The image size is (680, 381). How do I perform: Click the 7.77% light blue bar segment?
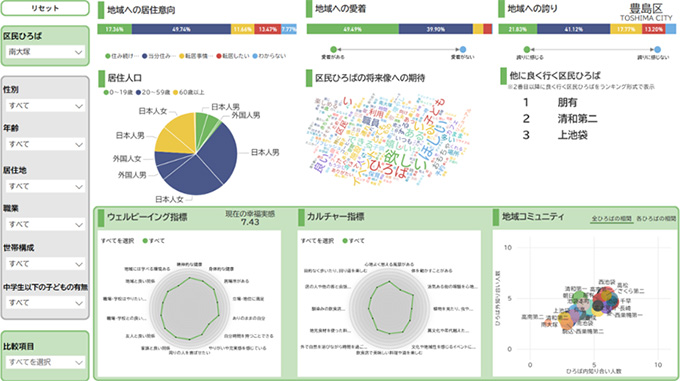[289, 29]
